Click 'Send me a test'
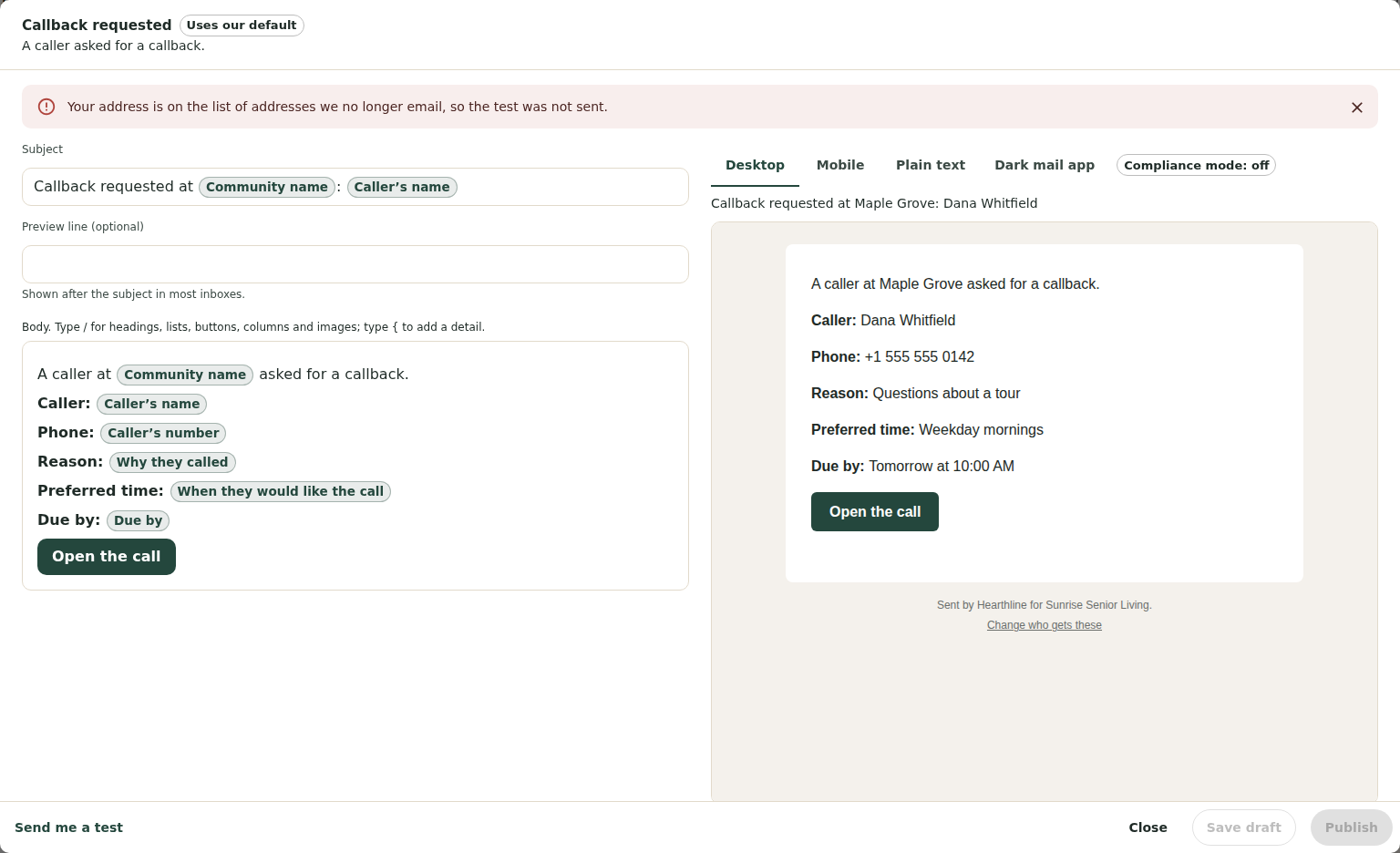This screenshot has height=853, width=1400. pos(69,827)
